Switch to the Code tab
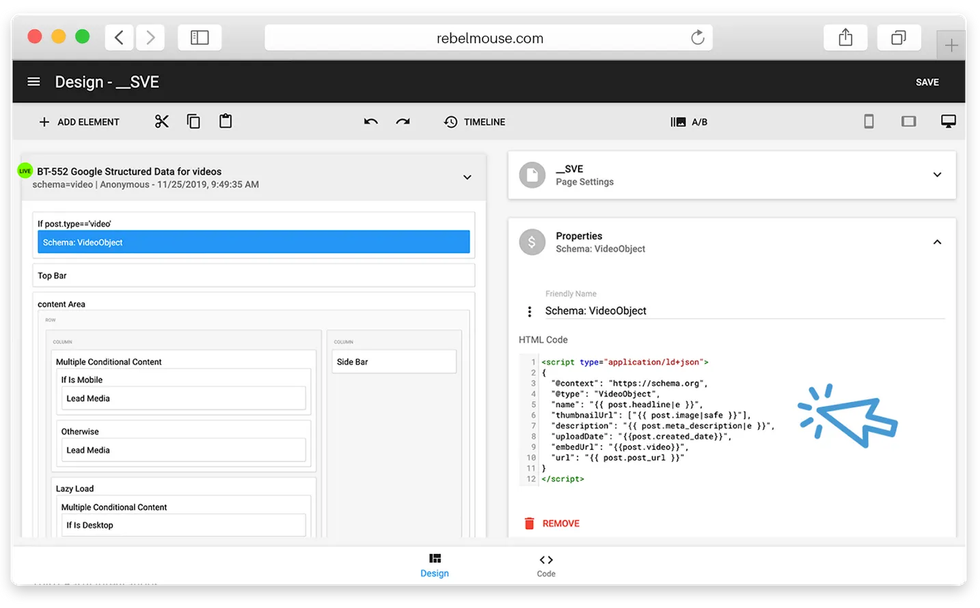Image resolution: width=980 pixels, height=608 pixels. point(545,565)
